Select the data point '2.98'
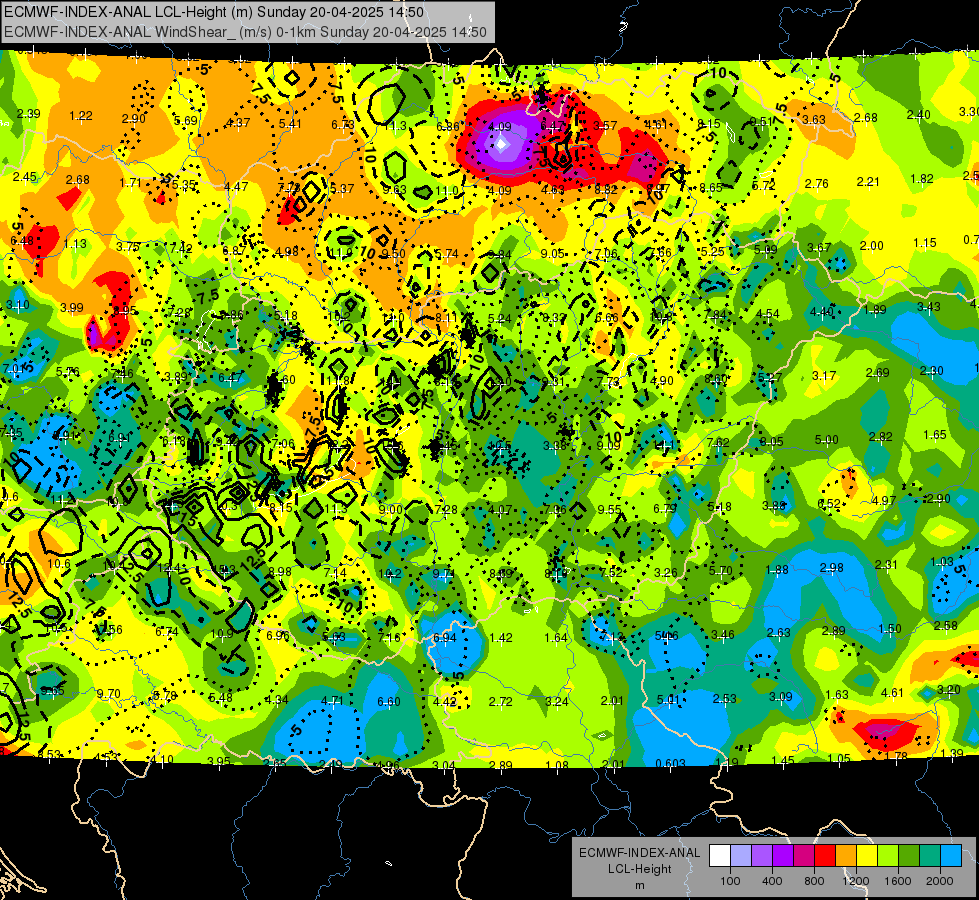Viewport: 979px width, 900px height. pyautogui.click(x=832, y=568)
